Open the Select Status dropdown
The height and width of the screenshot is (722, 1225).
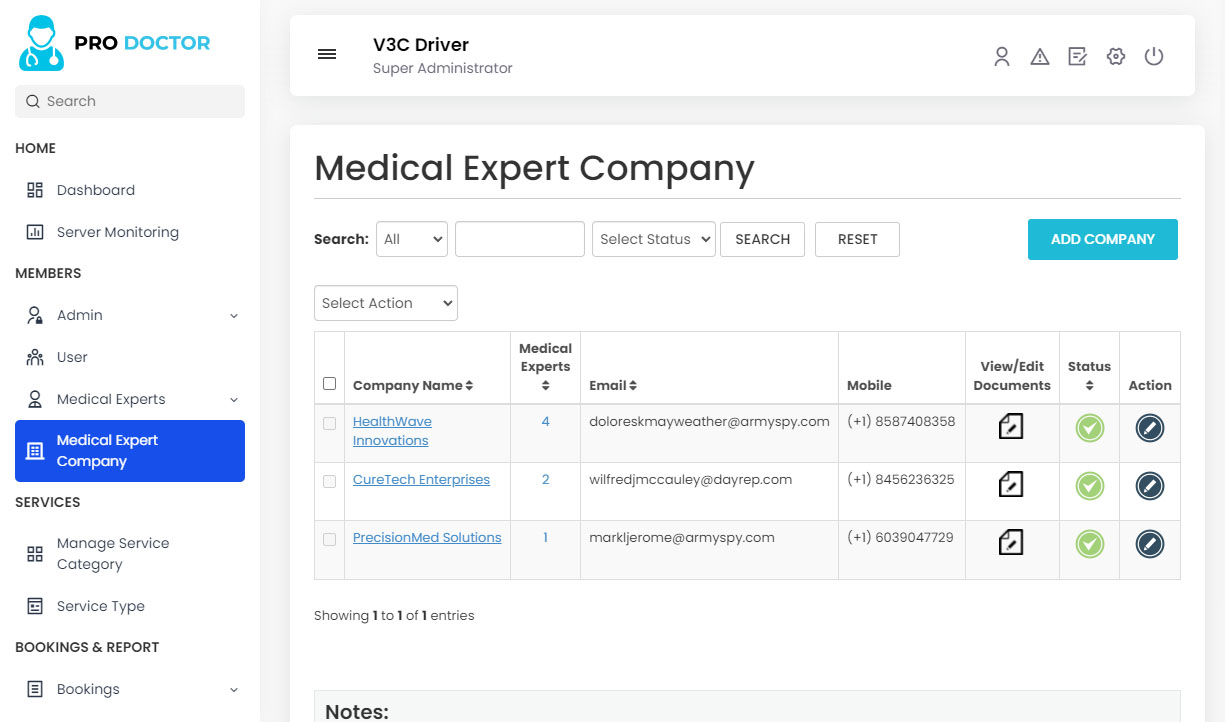653,239
